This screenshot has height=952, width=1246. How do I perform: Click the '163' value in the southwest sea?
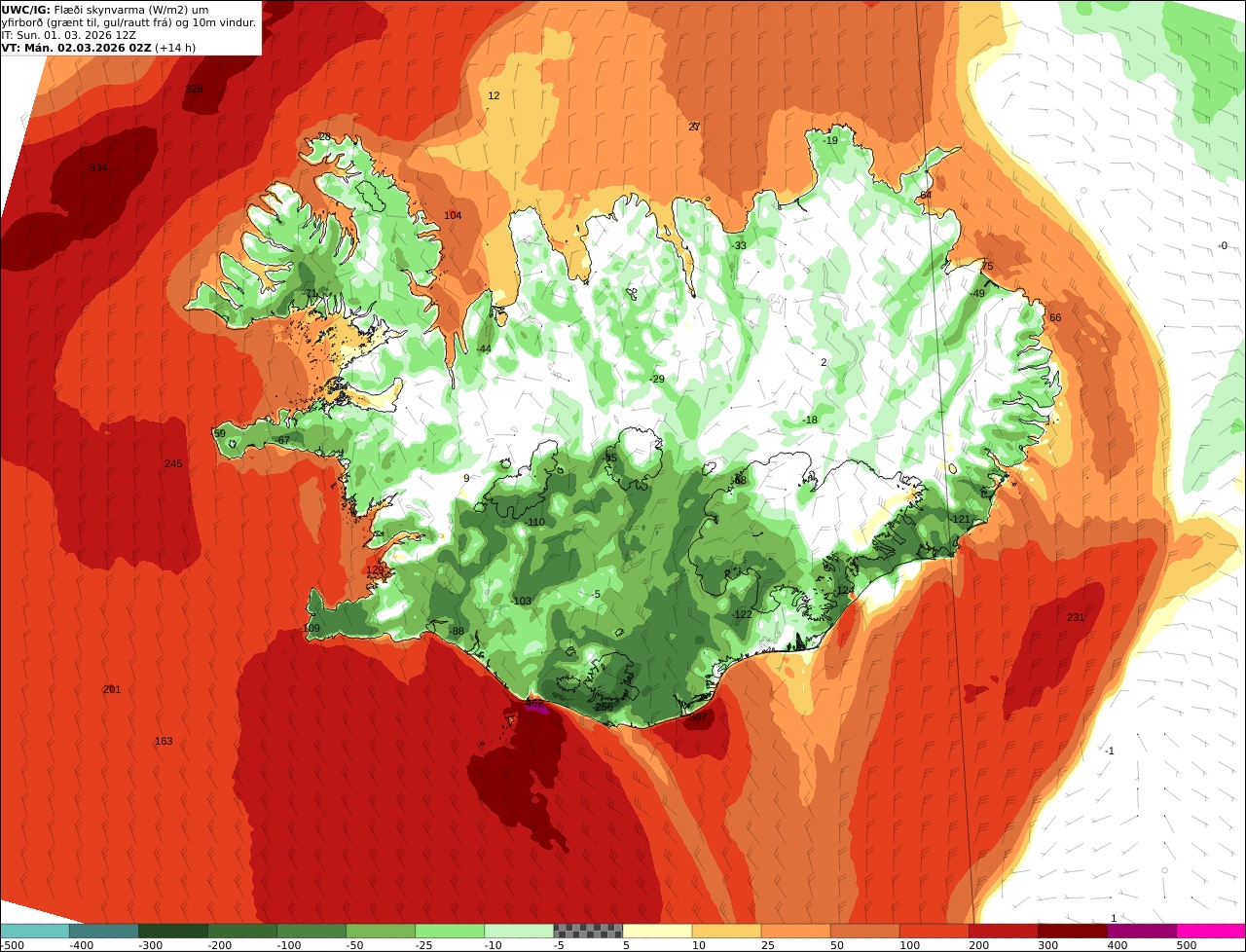[x=164, y=742]
